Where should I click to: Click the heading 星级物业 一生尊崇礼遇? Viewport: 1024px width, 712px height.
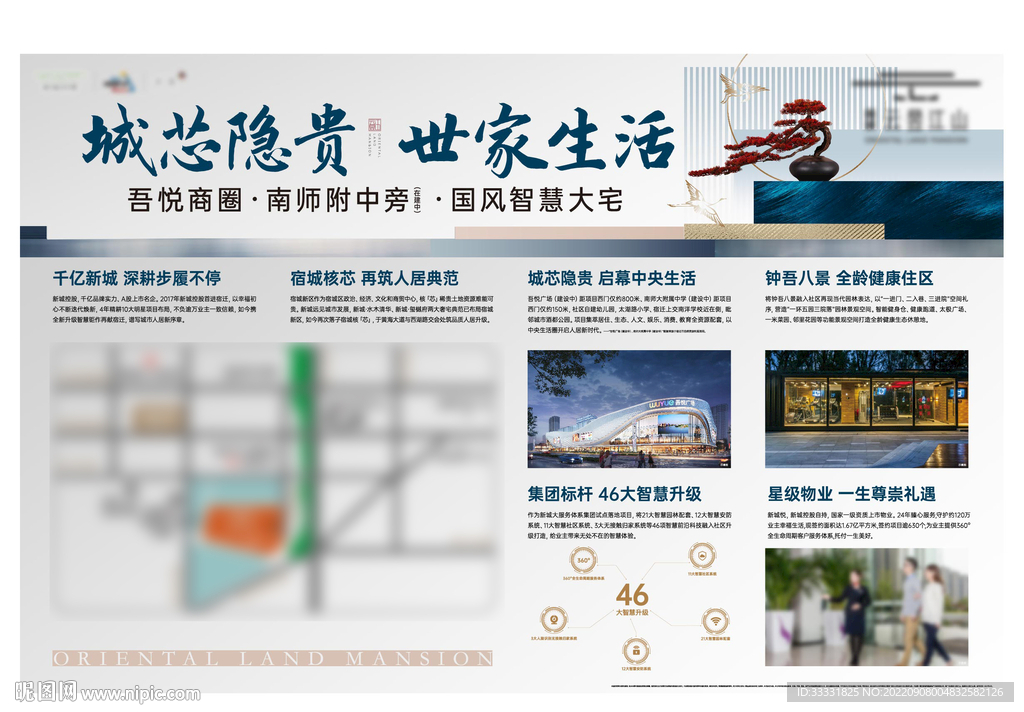pos(852,494)
